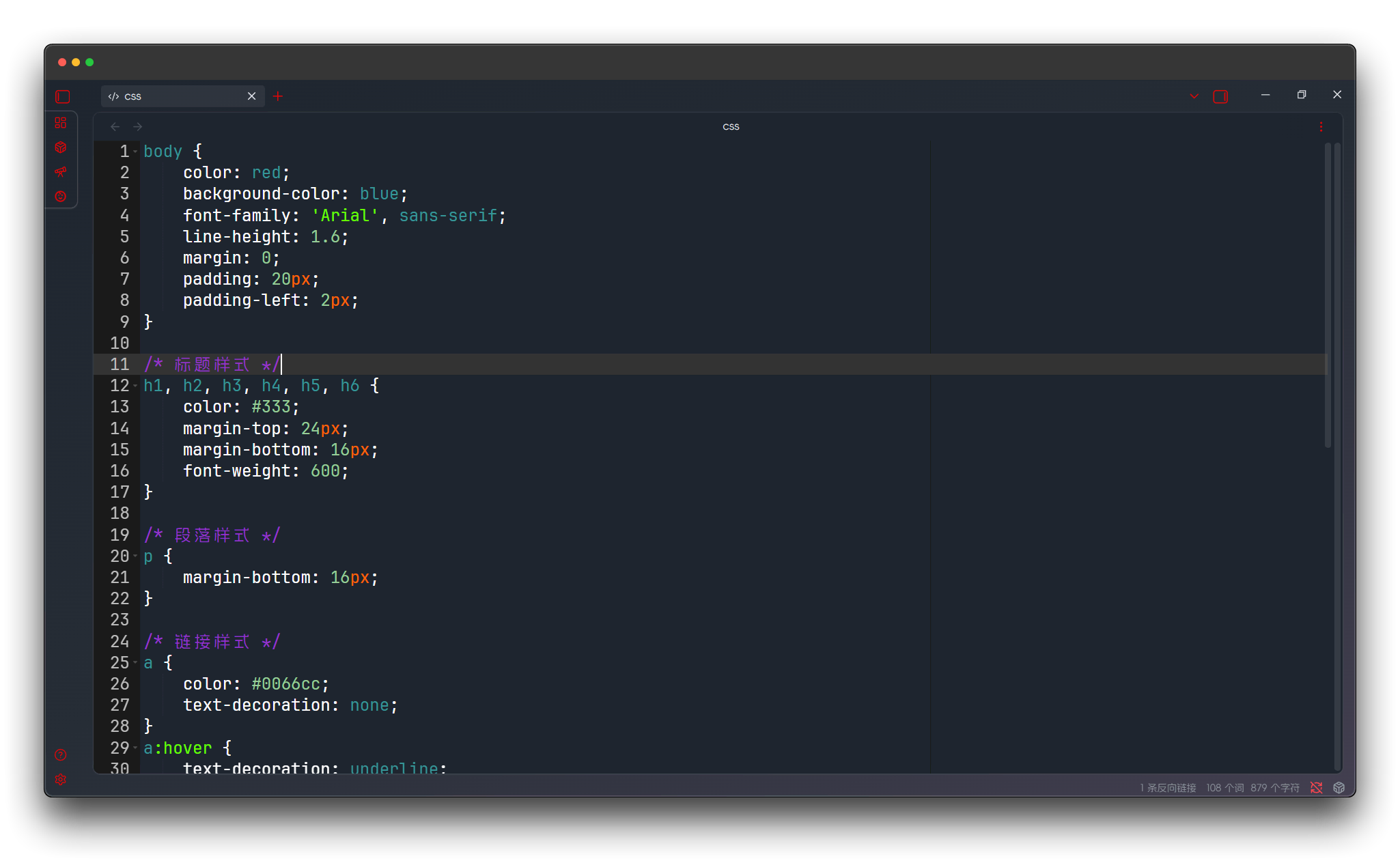Collapse the h1-h6 rule fold arrow
The height and width of the screenshot is (863, 1400).
136,386
